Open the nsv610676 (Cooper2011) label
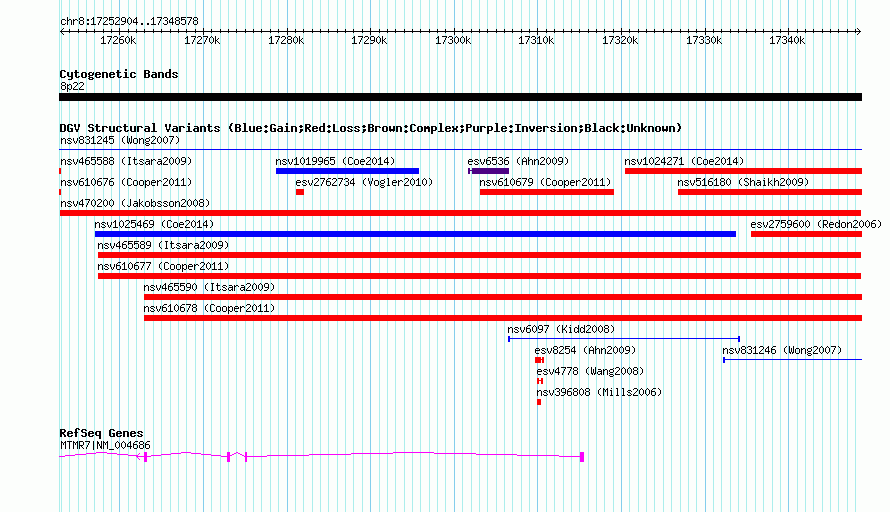890x512 pixels. coord(126,182)
